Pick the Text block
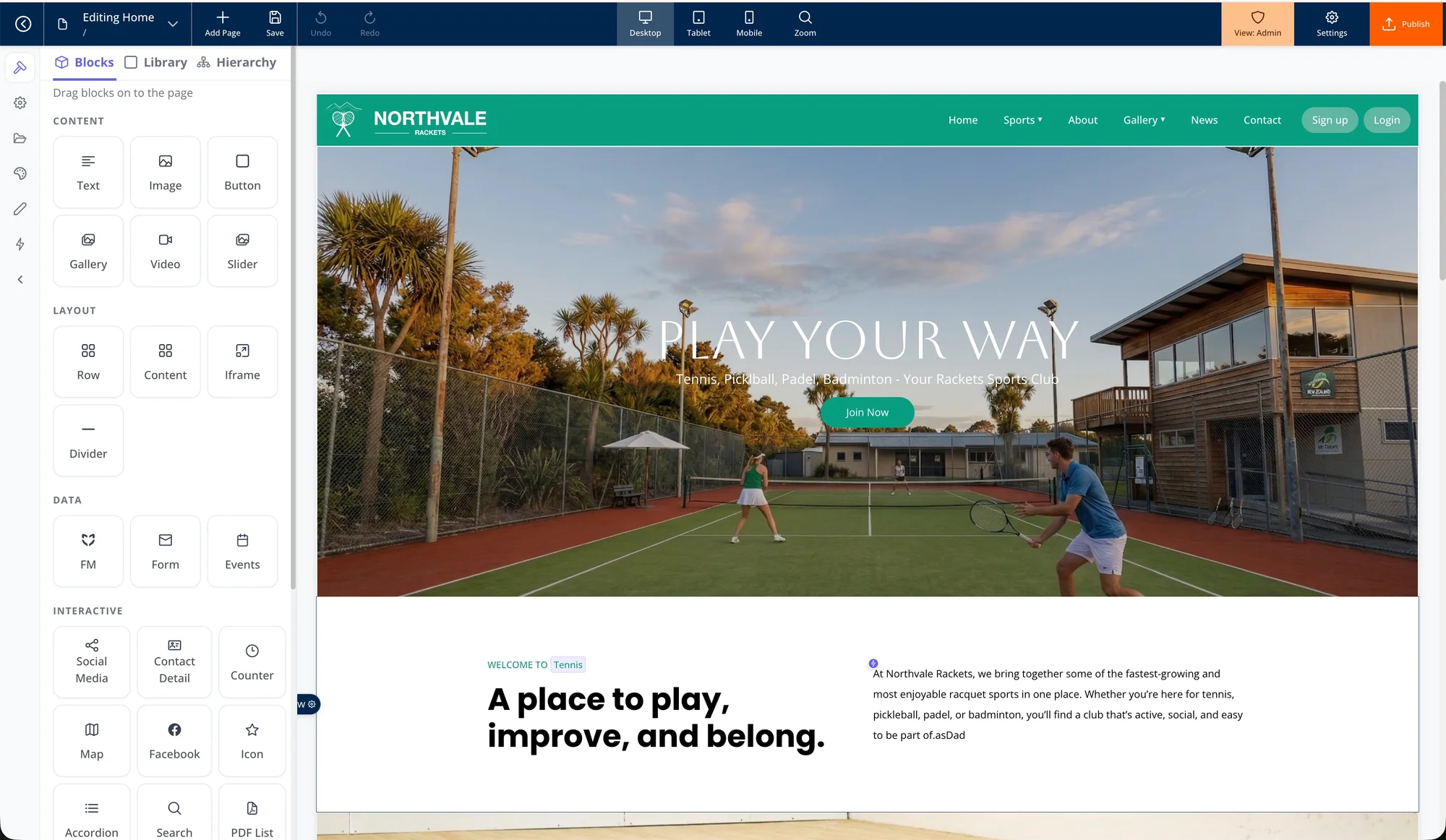 coord(88,172)
